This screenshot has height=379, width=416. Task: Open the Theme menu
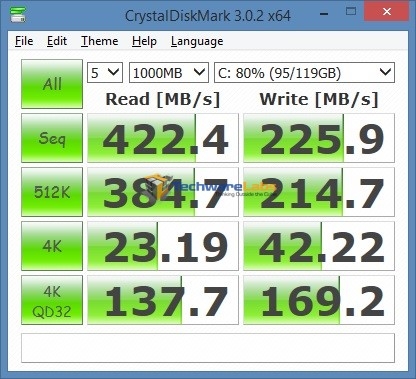[100, 41]
